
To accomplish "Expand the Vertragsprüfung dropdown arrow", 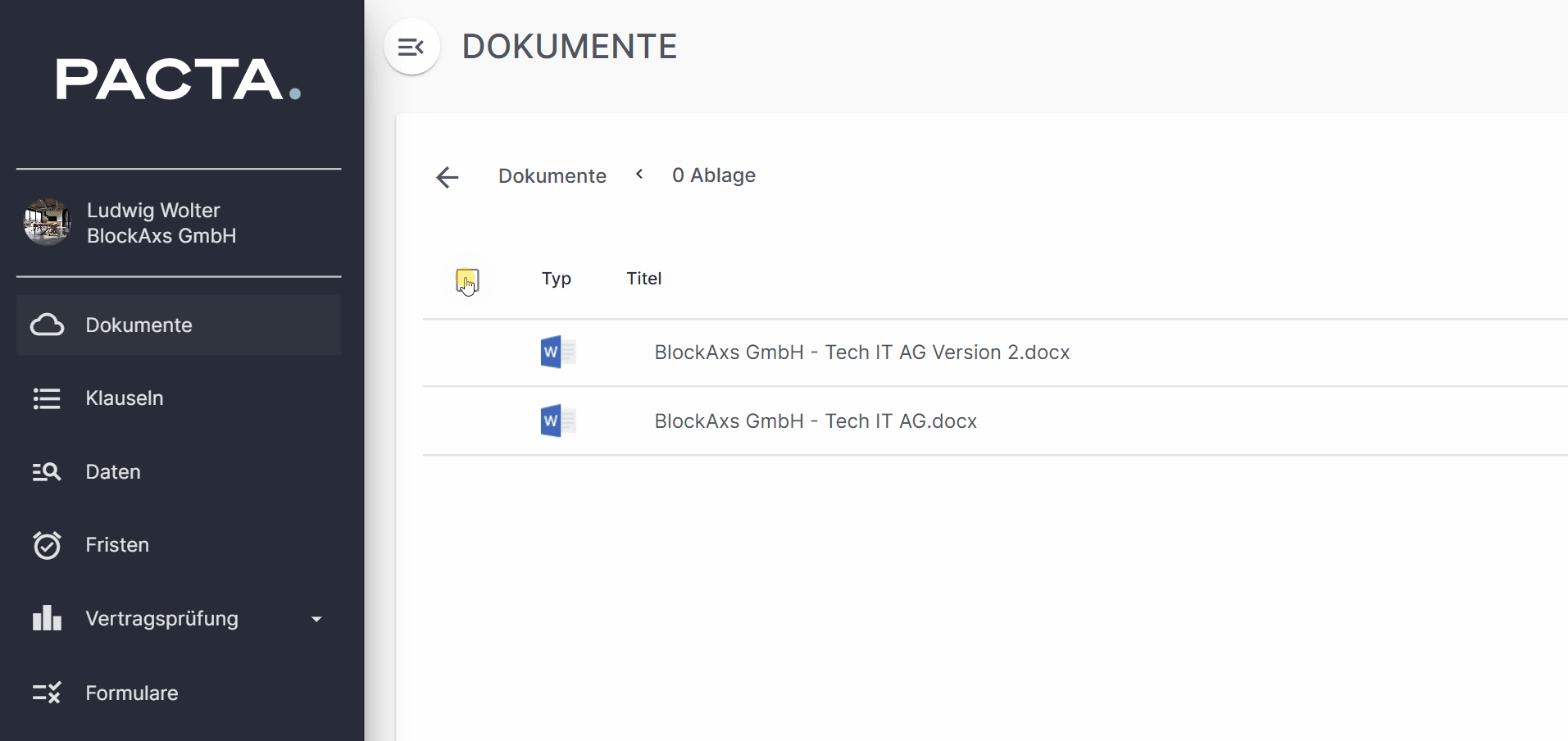I will (316, 620).
